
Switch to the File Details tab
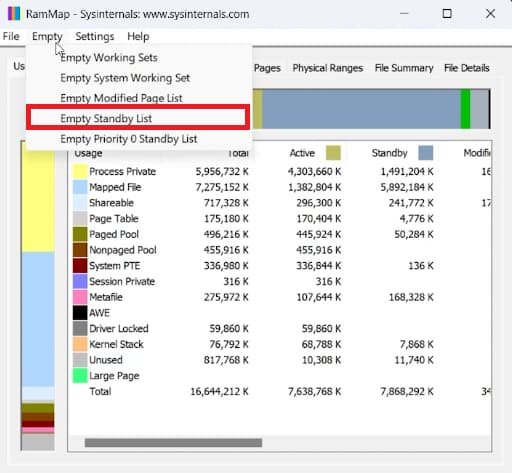coord(466,68)
